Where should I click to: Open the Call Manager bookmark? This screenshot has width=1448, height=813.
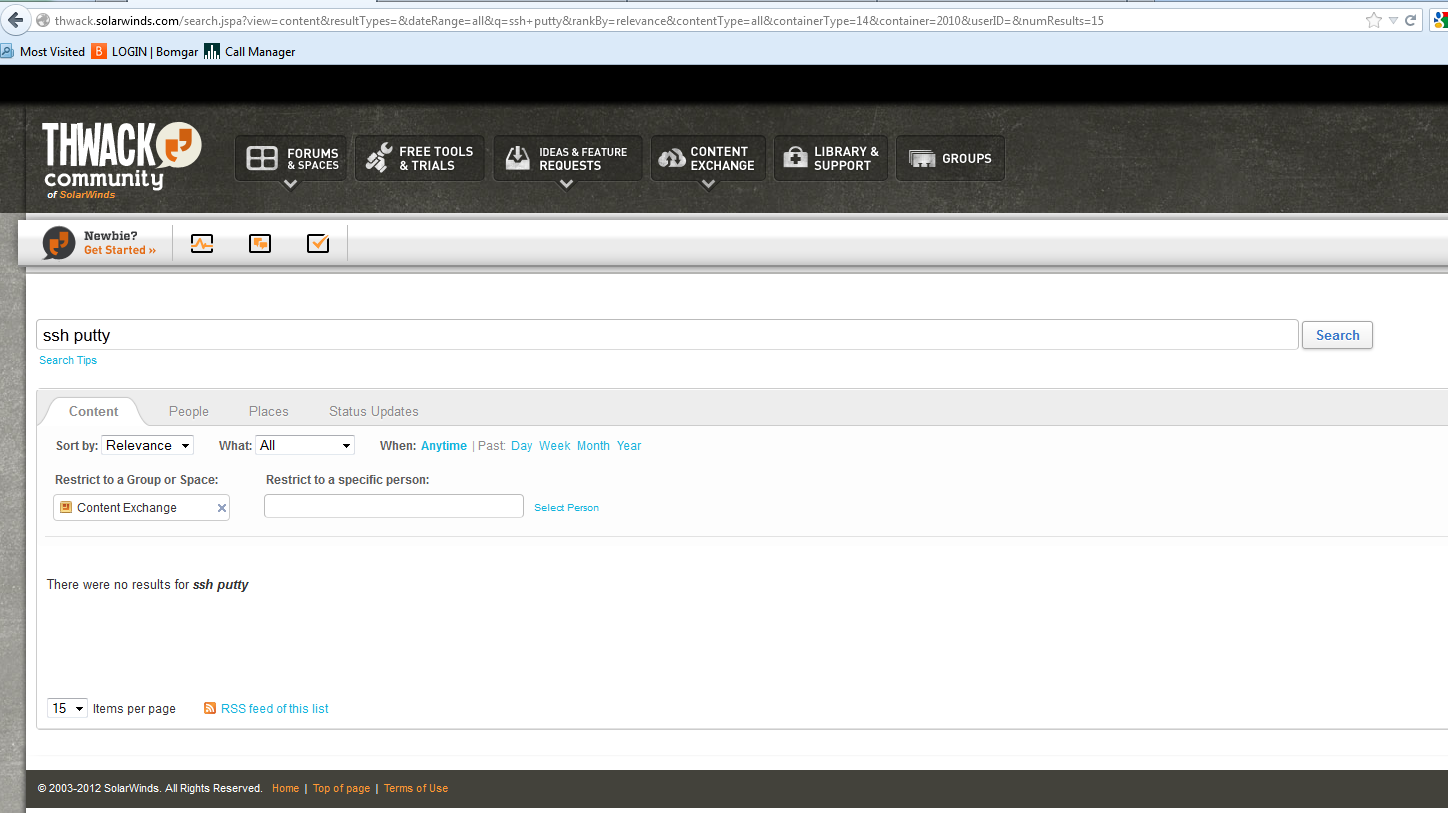[250, 51]
